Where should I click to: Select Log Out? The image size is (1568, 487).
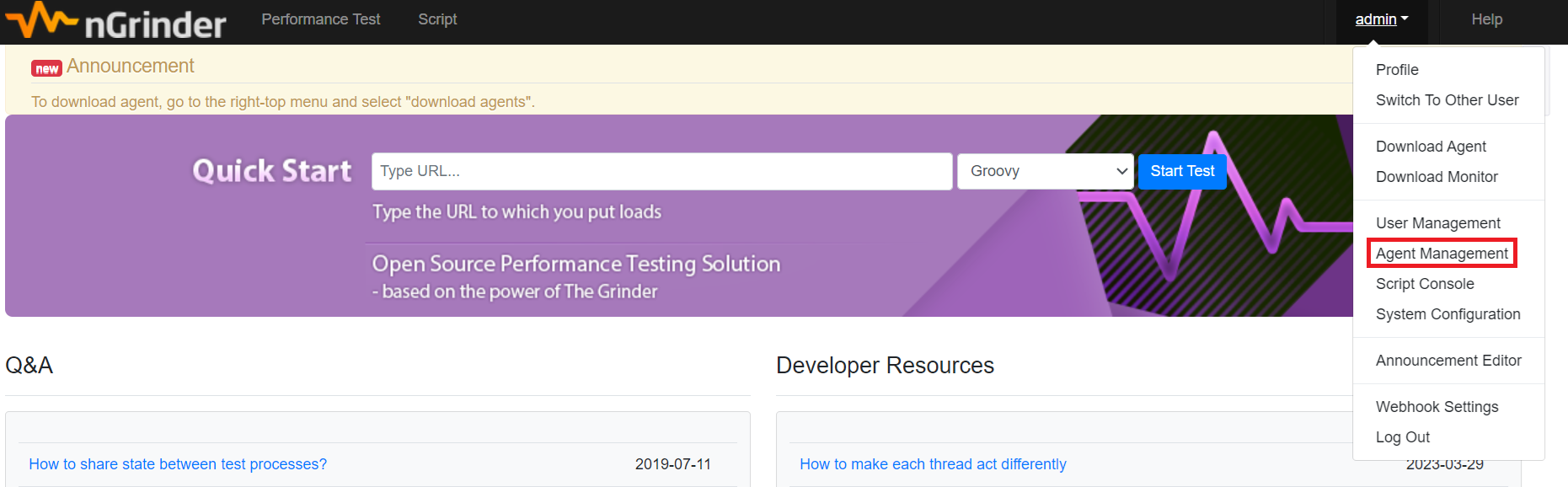1403,437
